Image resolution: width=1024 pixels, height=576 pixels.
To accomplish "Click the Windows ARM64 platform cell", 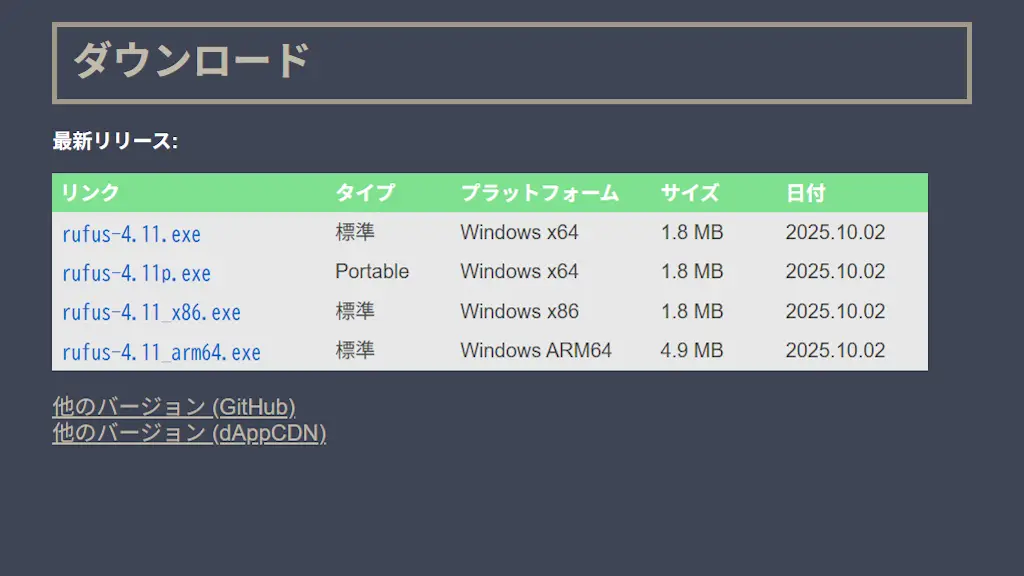I will [536, 351].
